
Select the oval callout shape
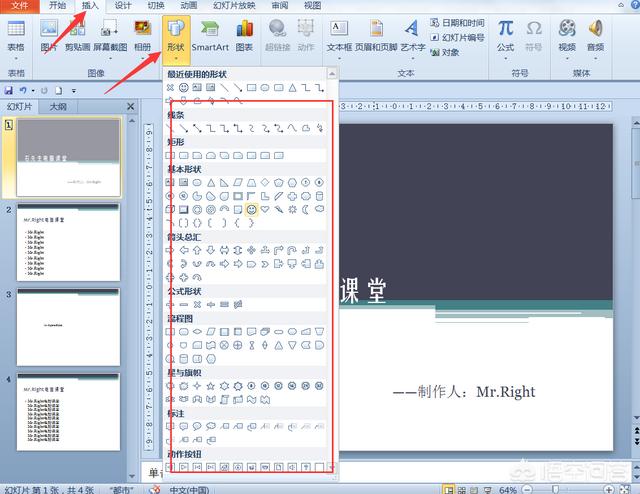click(197, 427)
